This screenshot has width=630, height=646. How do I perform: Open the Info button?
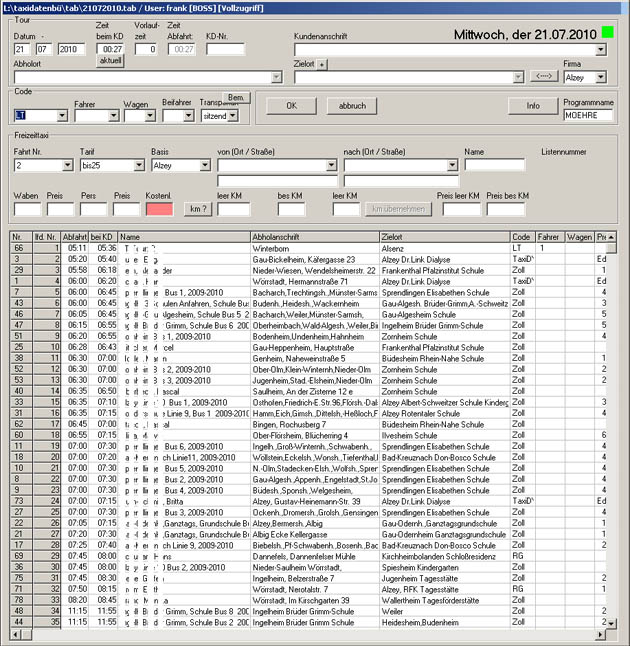point(533,105)
